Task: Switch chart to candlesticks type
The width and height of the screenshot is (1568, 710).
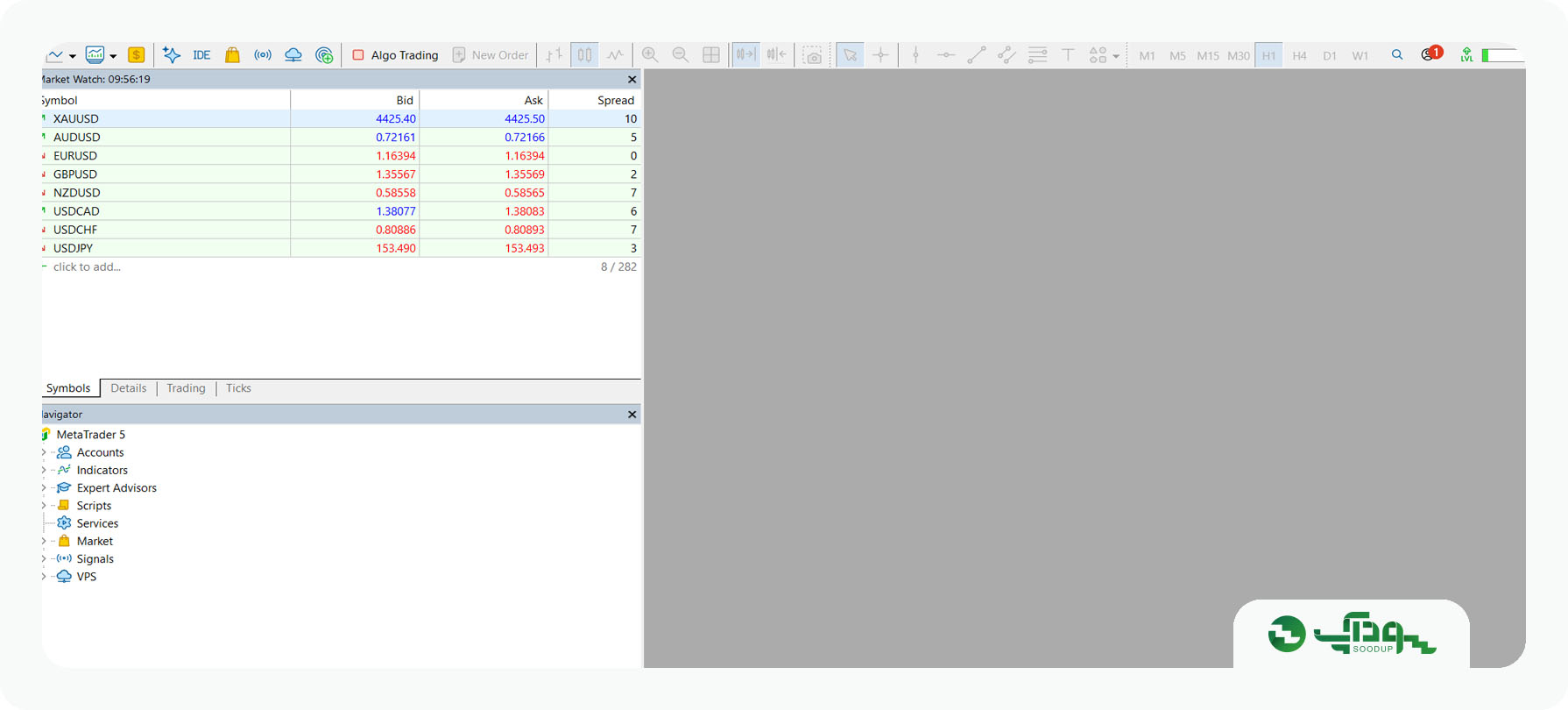Action: pos(584,55)
